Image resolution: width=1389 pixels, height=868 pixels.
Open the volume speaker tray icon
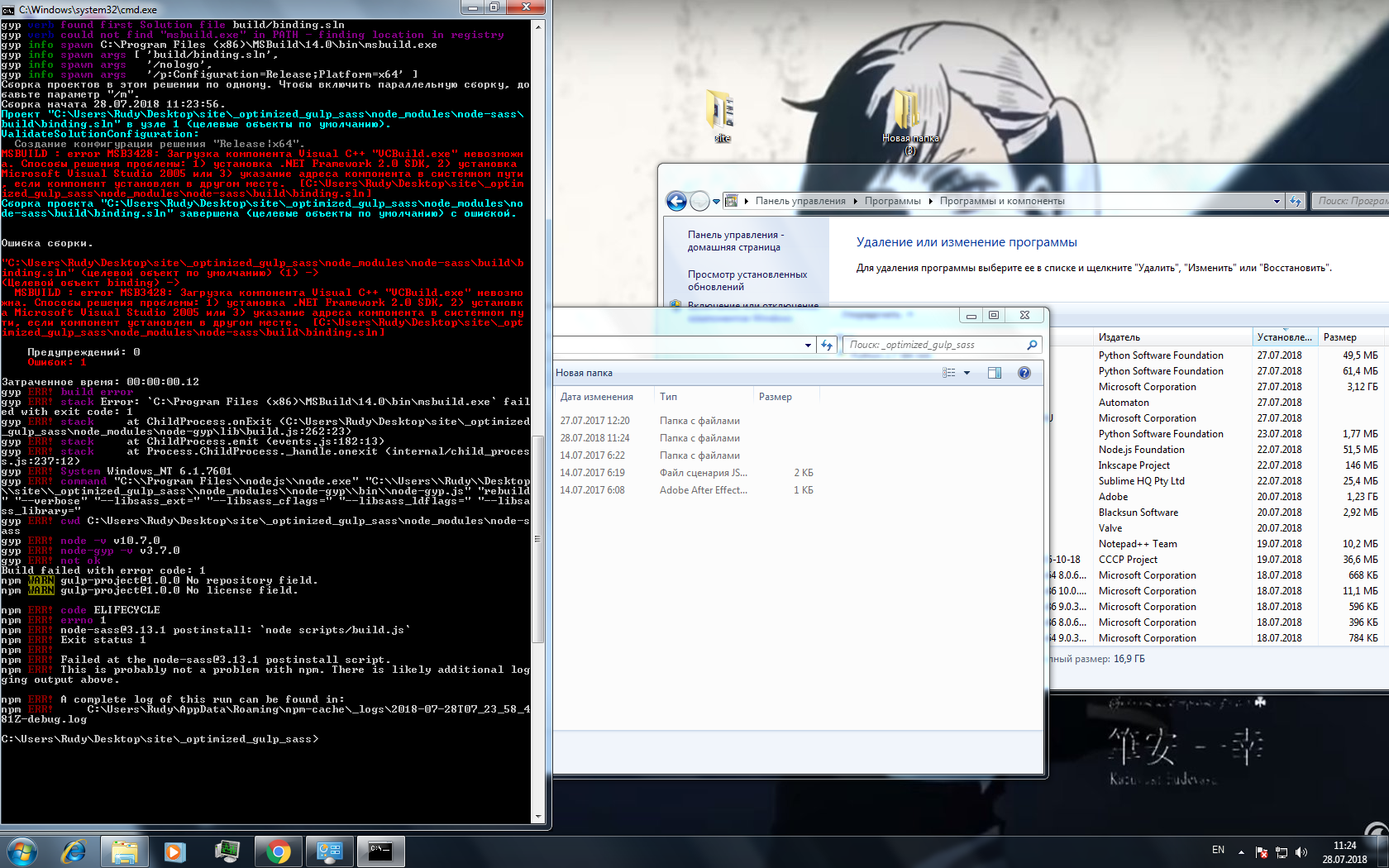point(1301,852)
